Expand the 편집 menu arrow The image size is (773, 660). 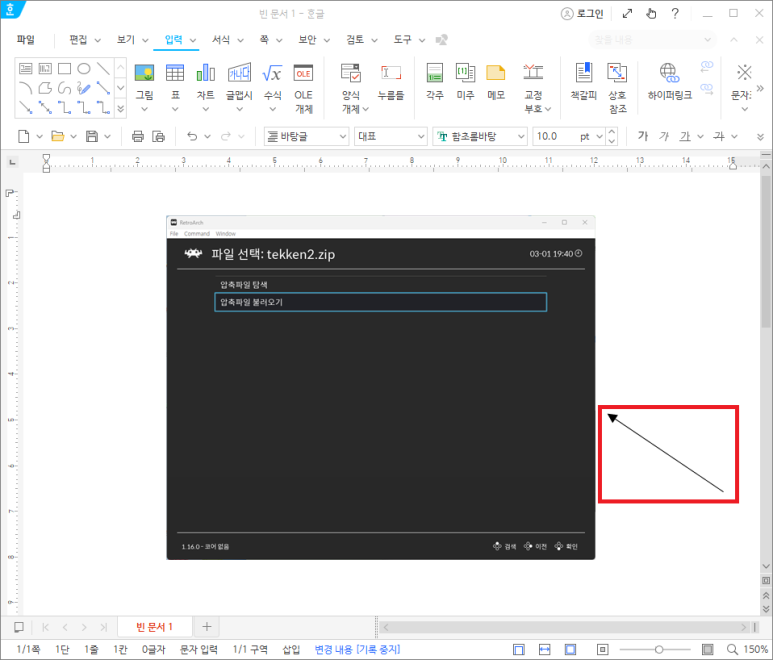tap(98, 40)
